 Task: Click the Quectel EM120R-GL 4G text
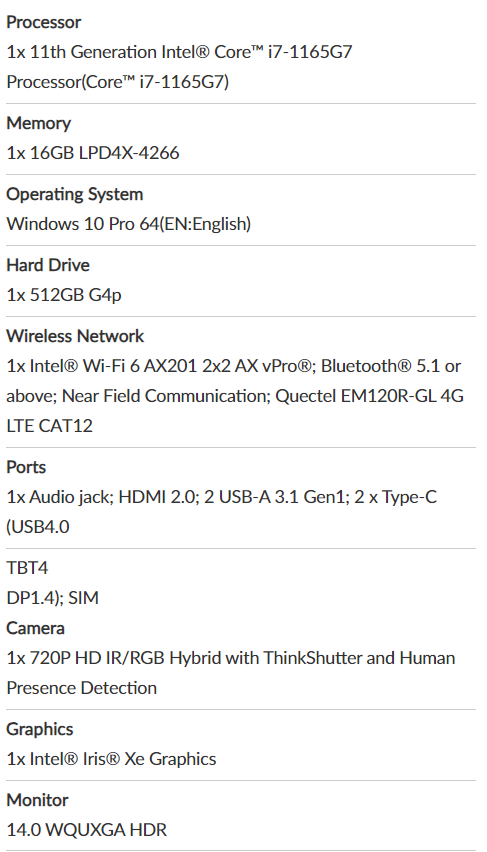370,396
